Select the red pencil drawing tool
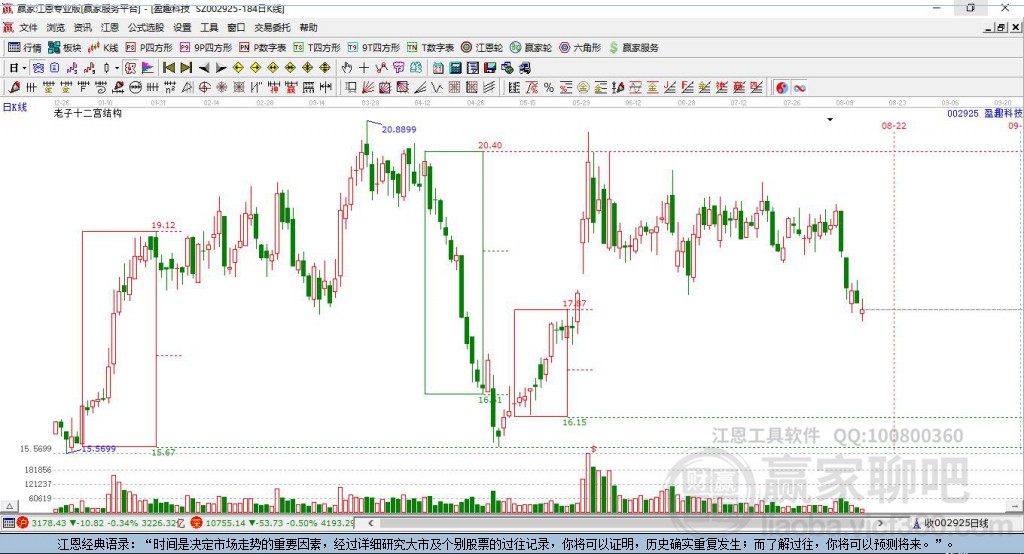The image size is (1024, 554). [14, 88]
